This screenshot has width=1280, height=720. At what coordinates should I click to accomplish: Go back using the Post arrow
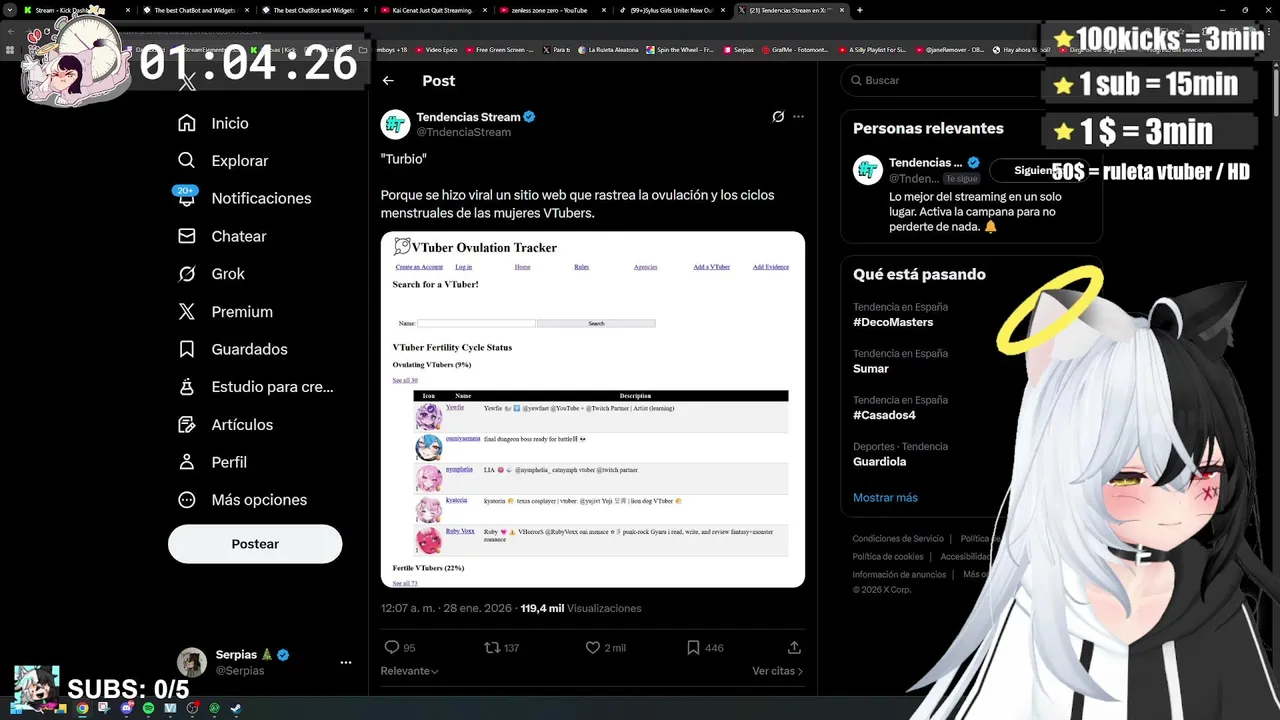click(388, 81)
